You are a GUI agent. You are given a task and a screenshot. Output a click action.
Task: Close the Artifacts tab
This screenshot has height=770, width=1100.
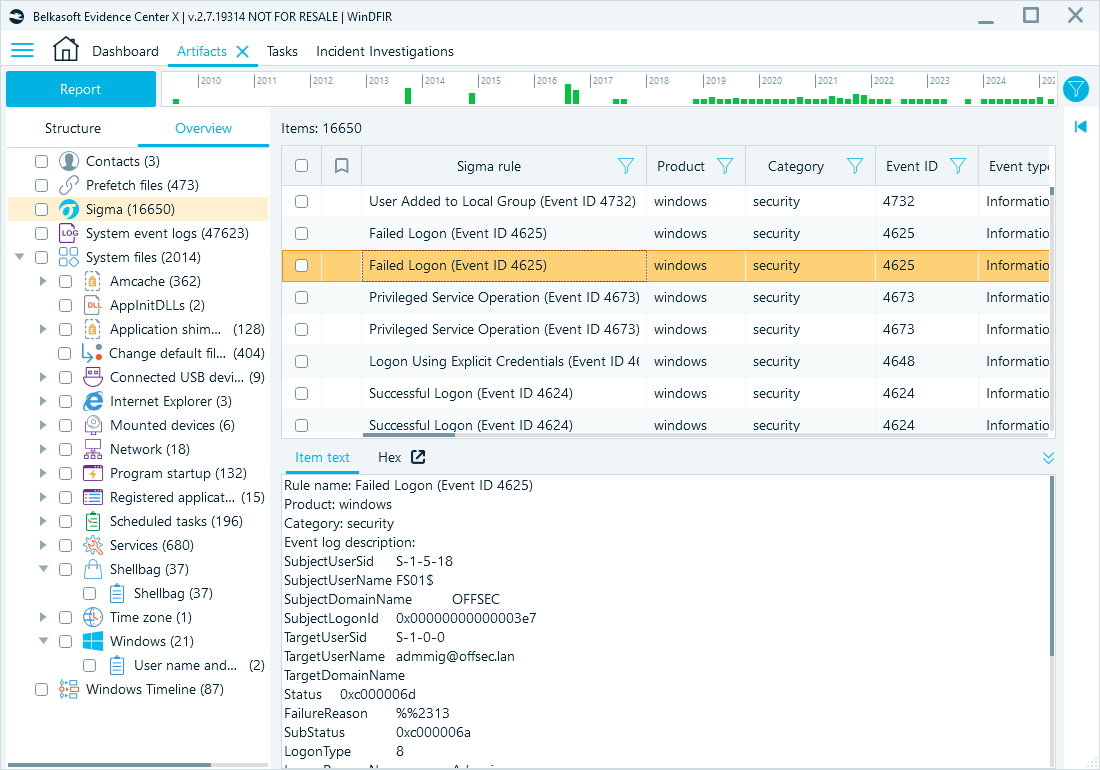[243, 51]
